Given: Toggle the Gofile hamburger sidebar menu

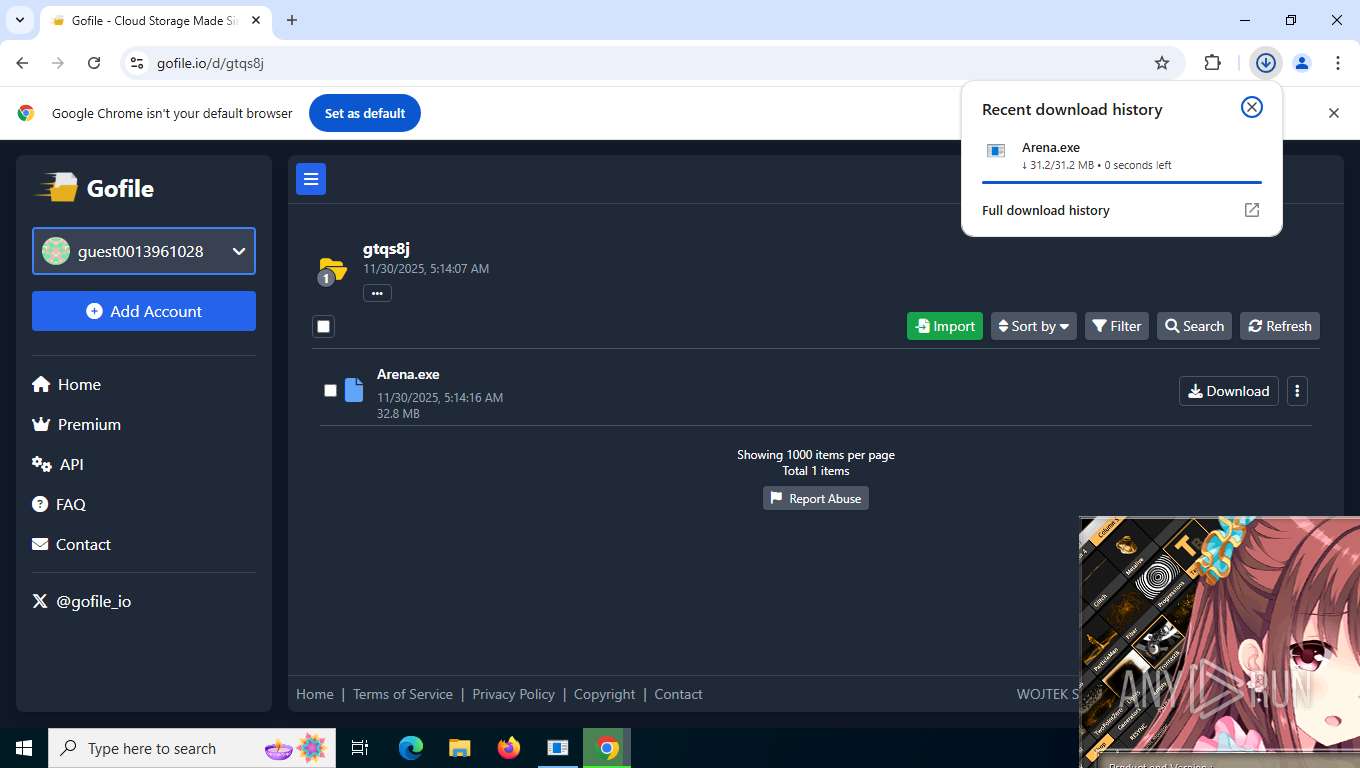Looking at the screenshot, I should pyautogui.click(x=311, y=179).
